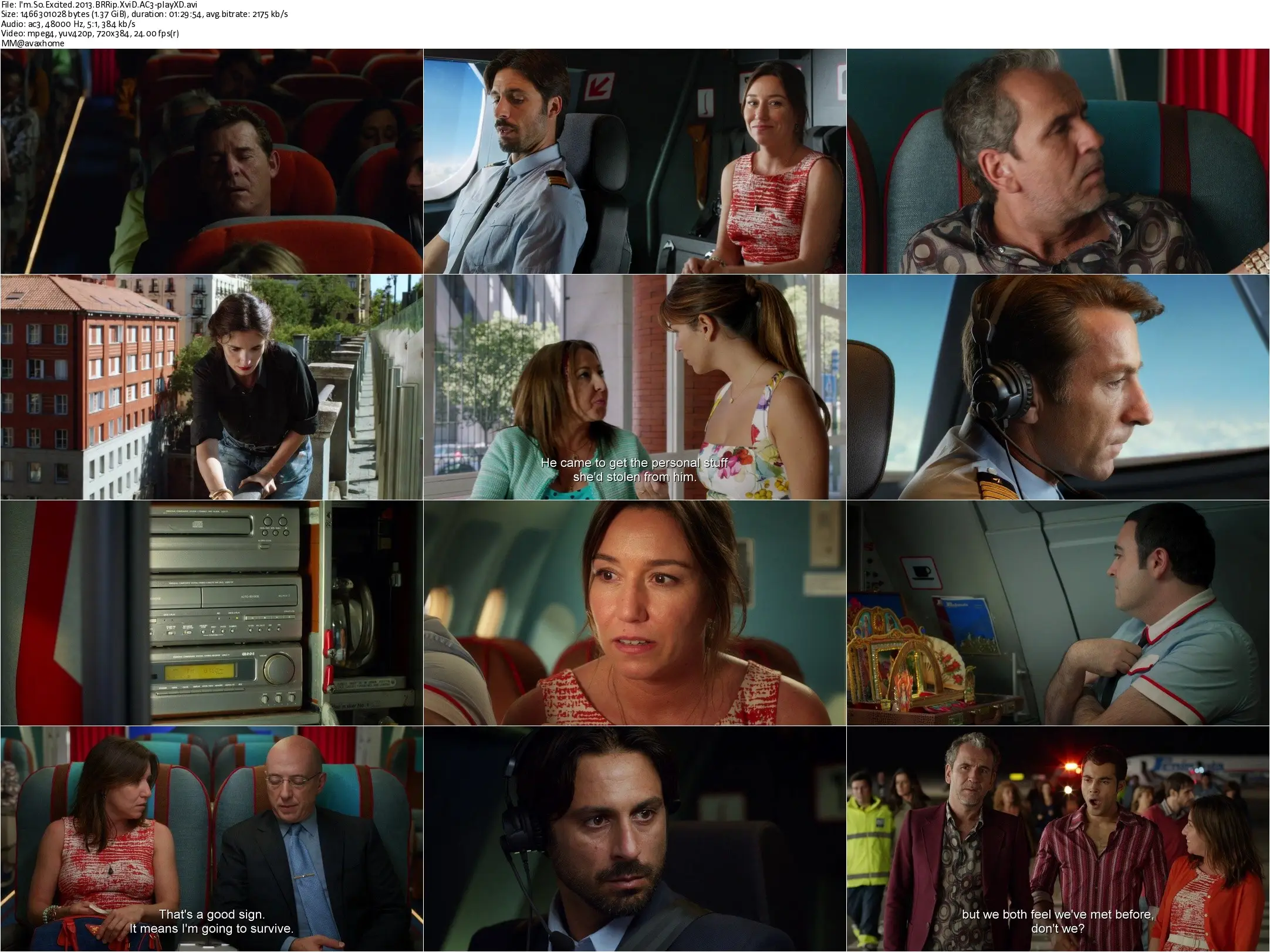This screenshot has width=1270, height=952.
Task: Click subtitle 'but we both feel we've met before,'
Action: tap(1058, 914)
